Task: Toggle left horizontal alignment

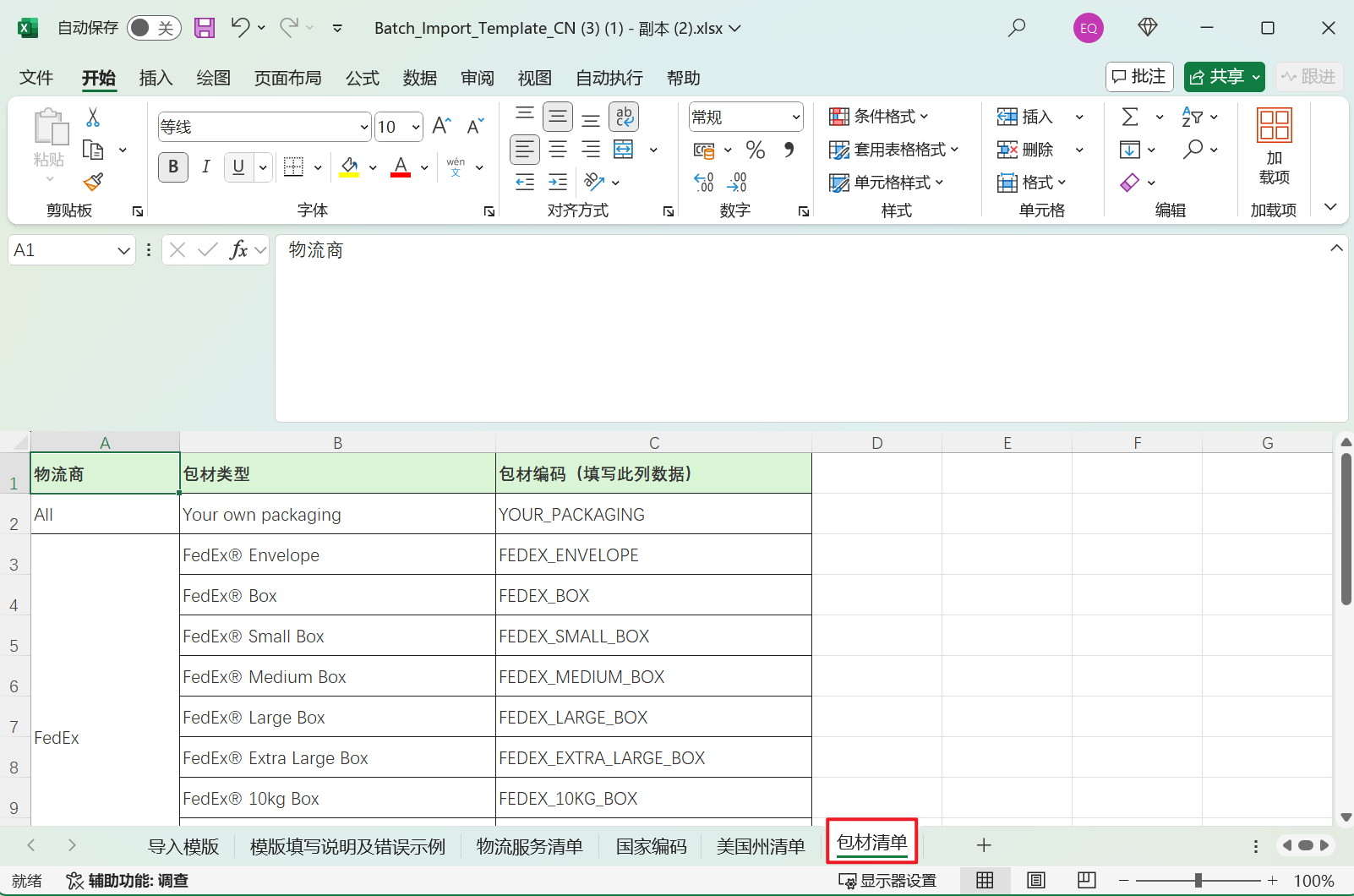Action: (525, 150)
